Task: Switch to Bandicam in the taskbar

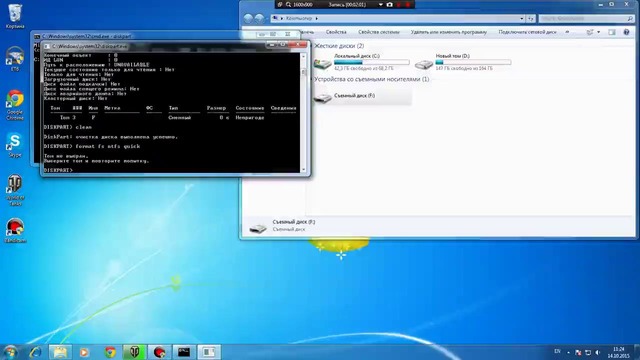Action: [x=159, y=352]
